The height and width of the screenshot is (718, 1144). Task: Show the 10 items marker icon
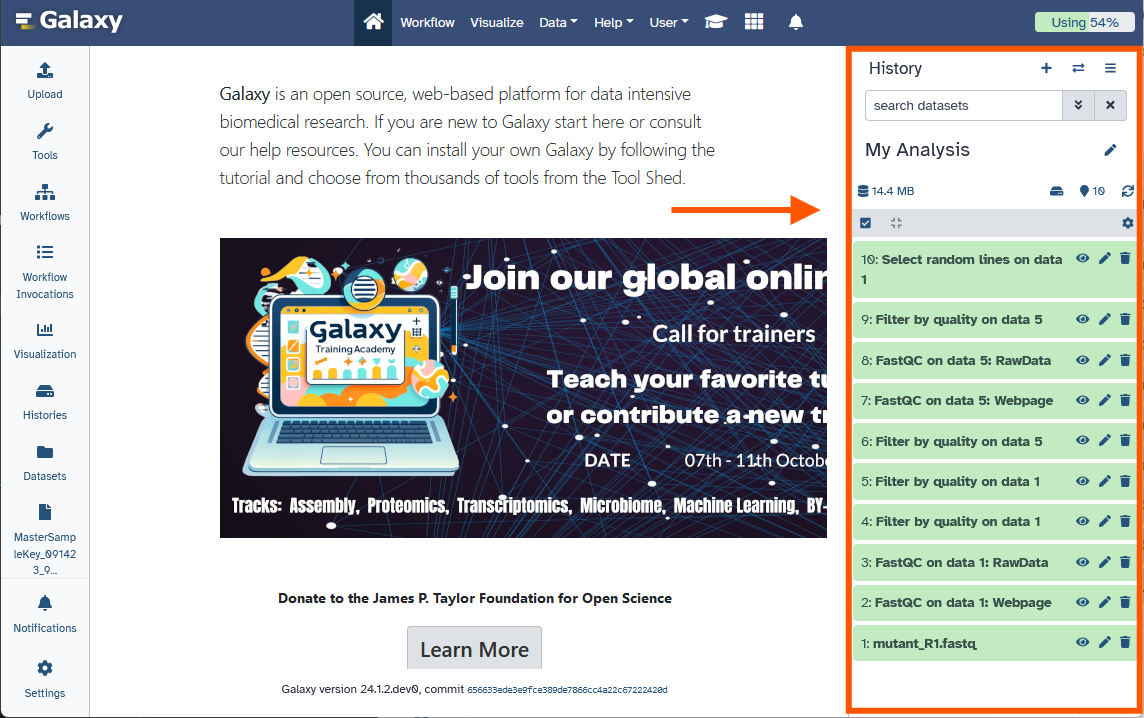tap(1091, 191)
